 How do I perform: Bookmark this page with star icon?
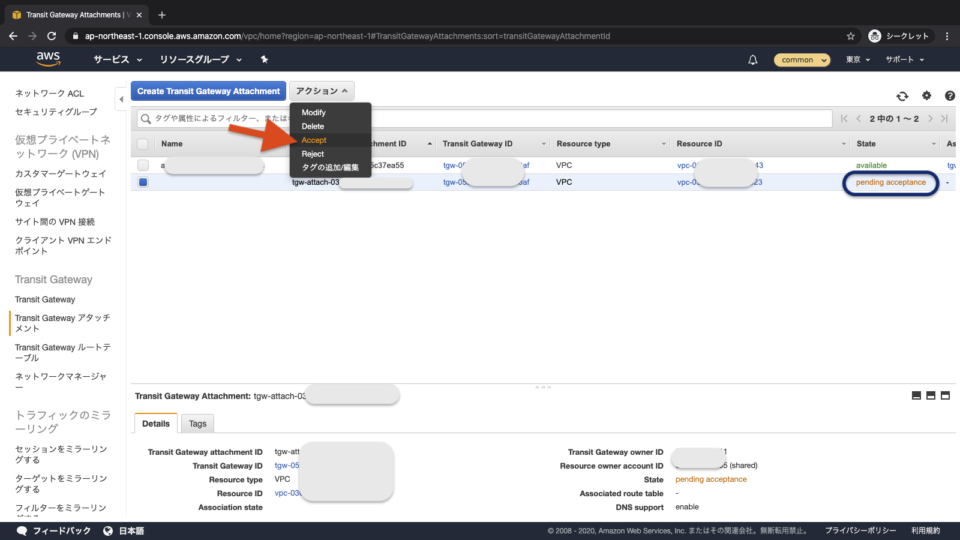(x=850, y=36)
